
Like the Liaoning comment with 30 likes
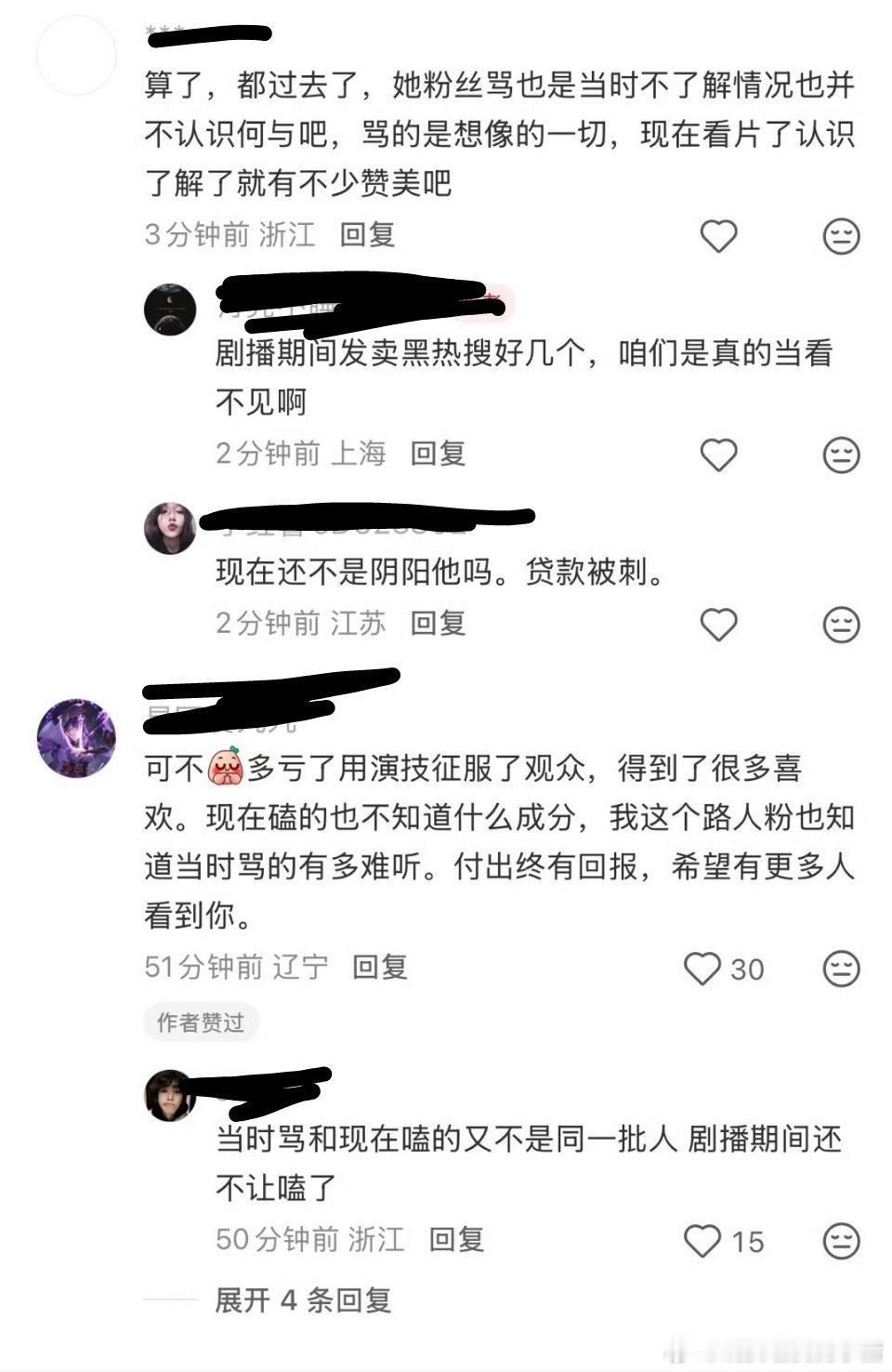click(x=702, y=969)
